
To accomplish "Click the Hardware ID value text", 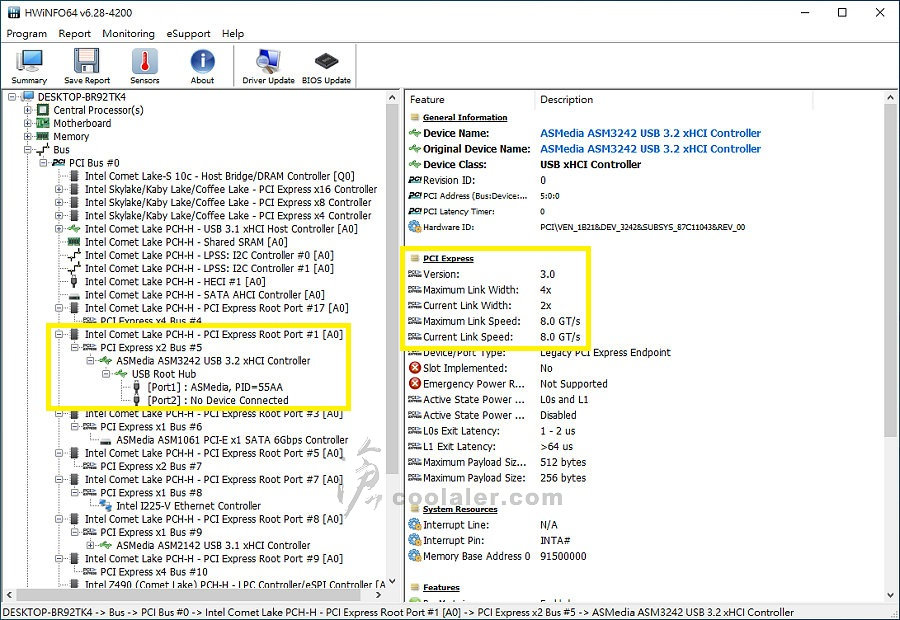I will click(642, 227).
